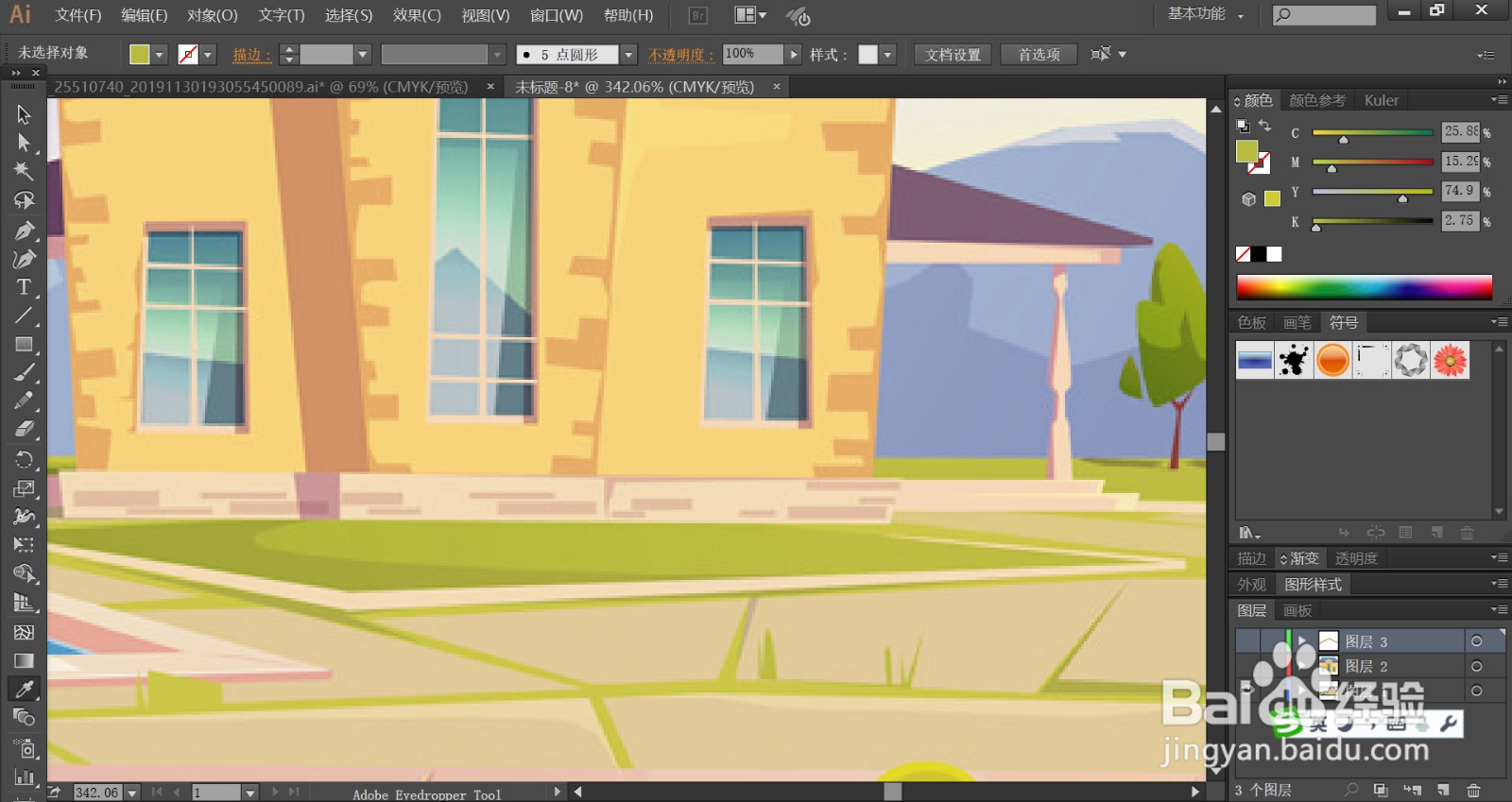Select the Paintbrush tool
The height and width of the screenshot is (802, 1512).
pos(24,372)
